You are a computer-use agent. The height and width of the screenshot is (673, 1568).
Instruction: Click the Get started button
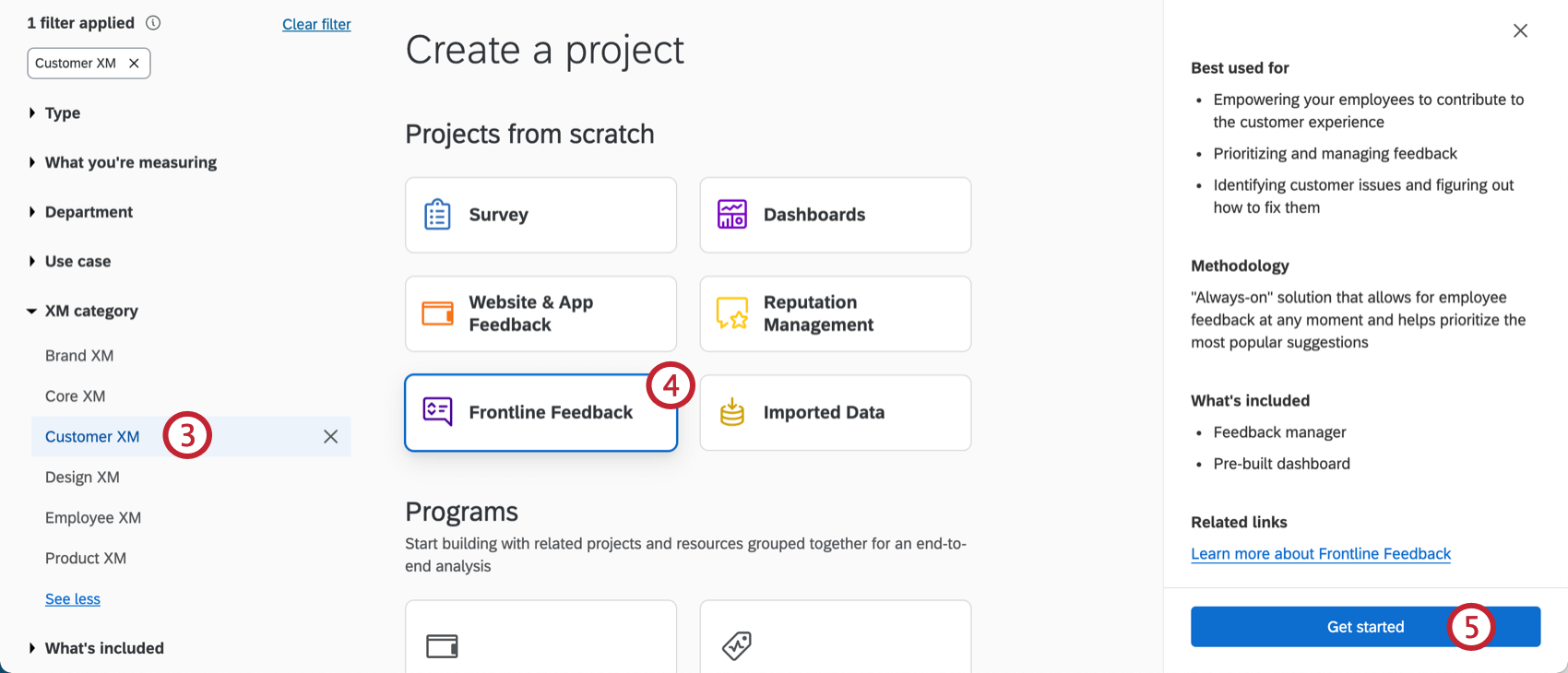pyautogui.click(x=1365, y=626)
